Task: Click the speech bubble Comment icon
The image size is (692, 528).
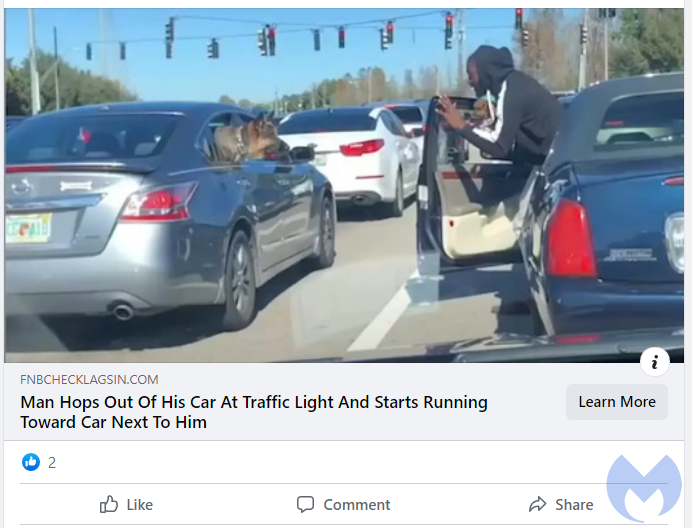Action: coord(305,504)
